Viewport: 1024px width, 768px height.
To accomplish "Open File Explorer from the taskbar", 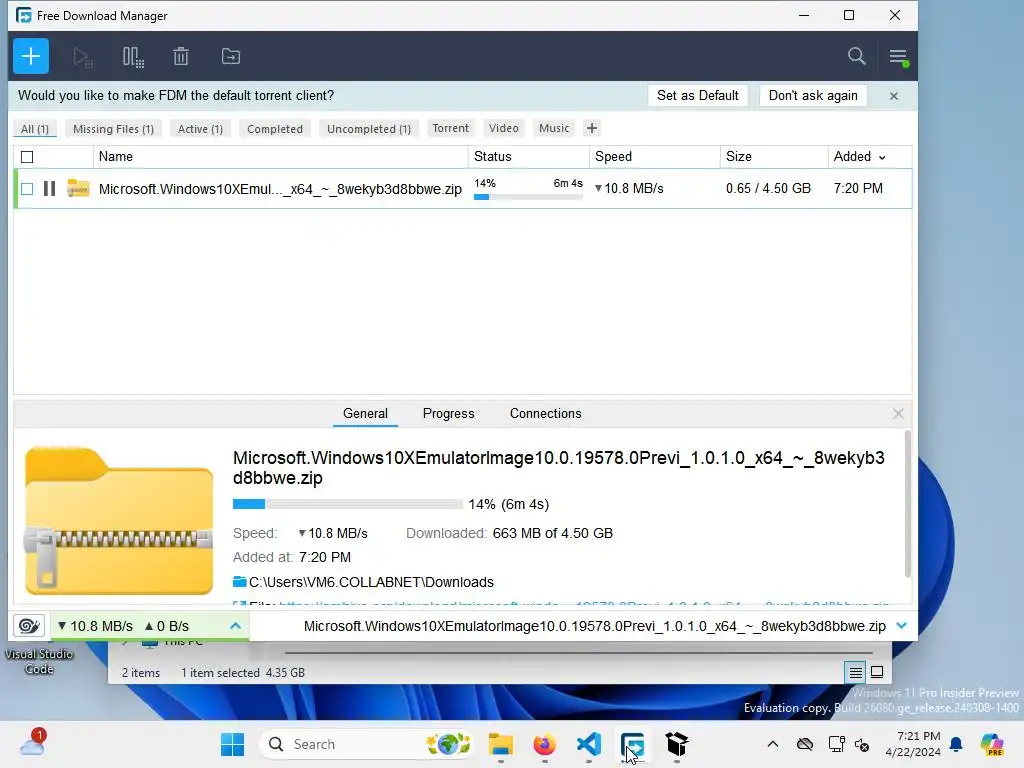I will click(501, 744).
